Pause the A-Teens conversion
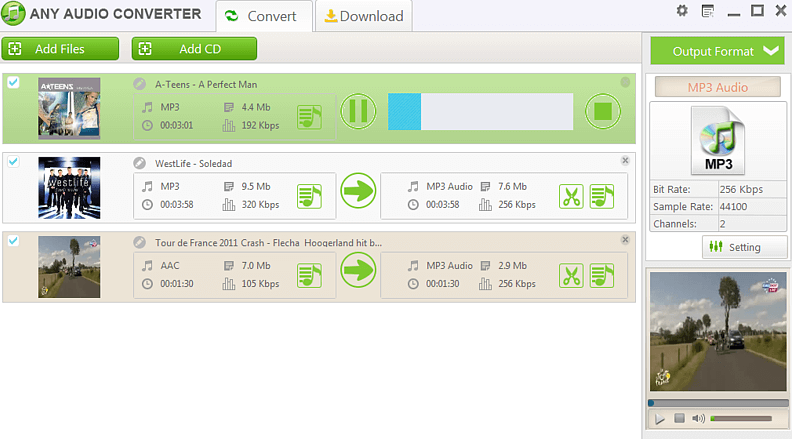792x439 pixels. point(358,111)
